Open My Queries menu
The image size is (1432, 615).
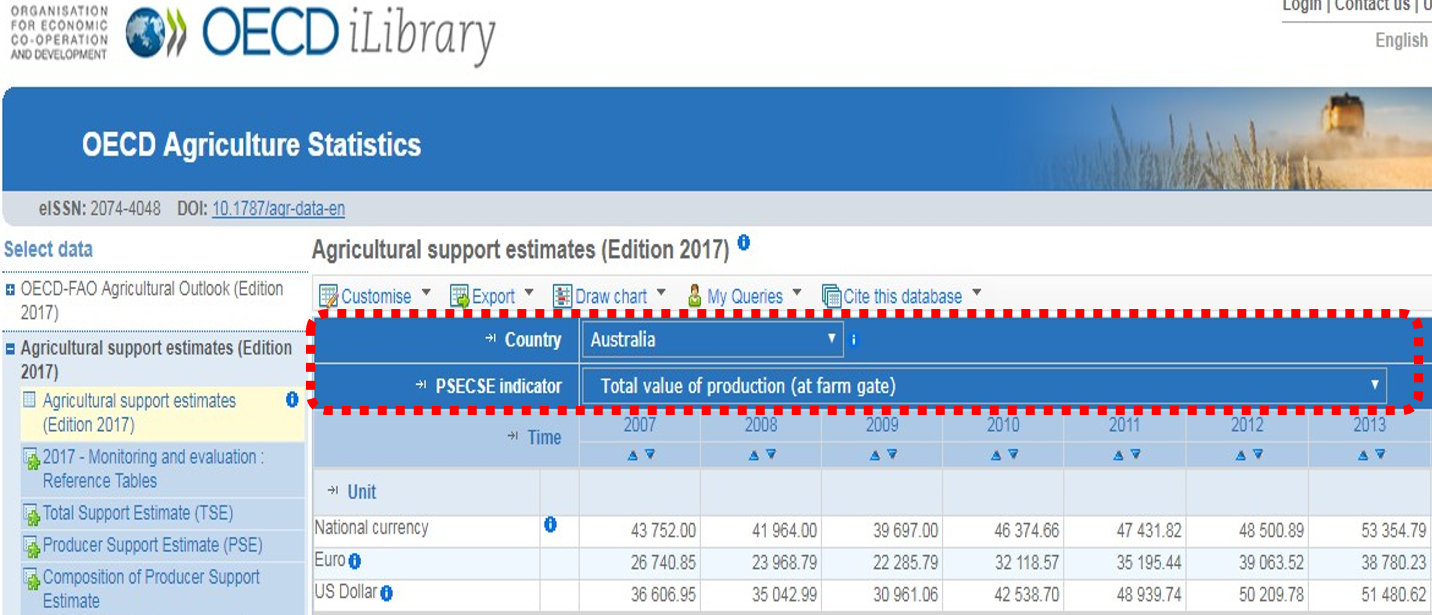(745, 297)
